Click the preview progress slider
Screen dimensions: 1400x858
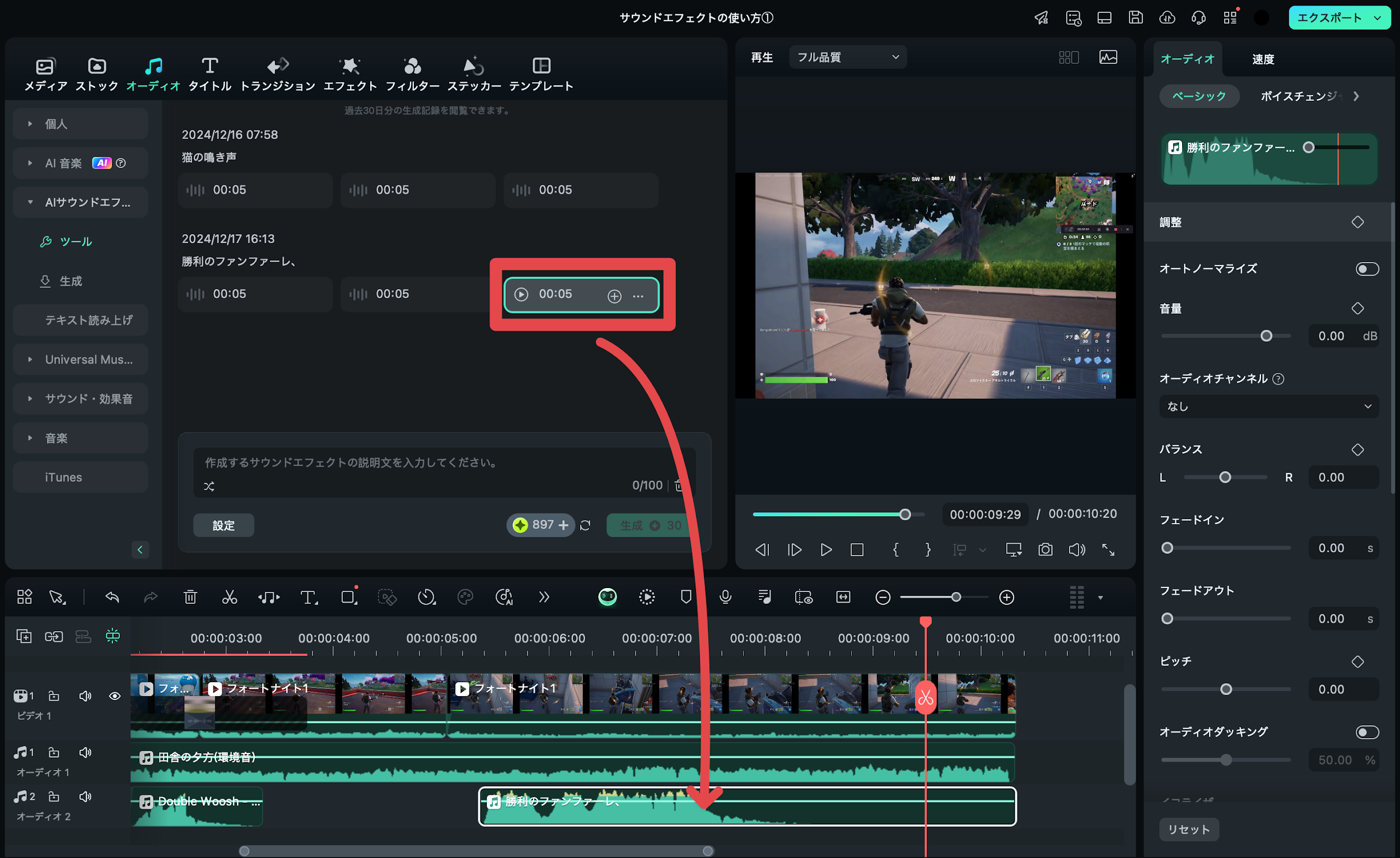coord(839,515)
